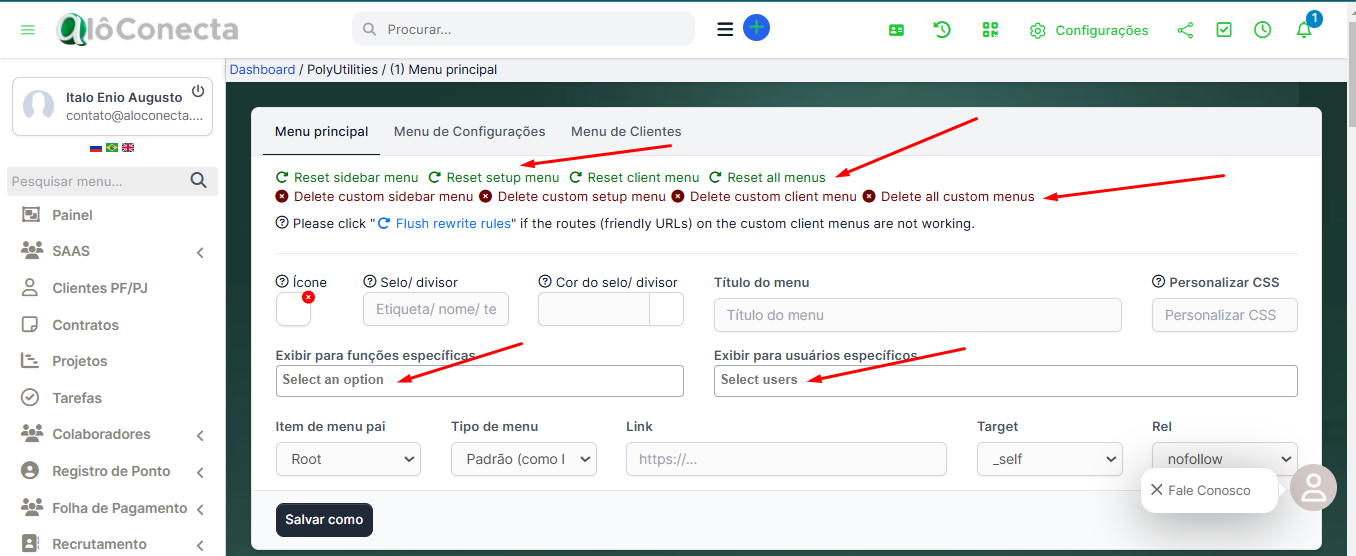1356x556 pixels.
Task: Open the Tipo de menu dropdown
Action: pyautogui.click(x=524, y=459)
